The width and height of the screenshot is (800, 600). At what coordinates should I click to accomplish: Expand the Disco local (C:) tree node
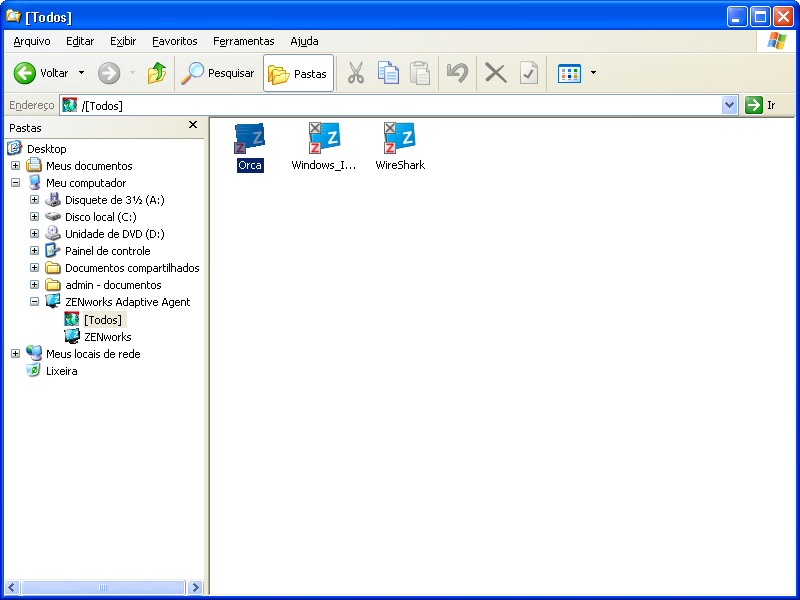(x=34, y=216)
